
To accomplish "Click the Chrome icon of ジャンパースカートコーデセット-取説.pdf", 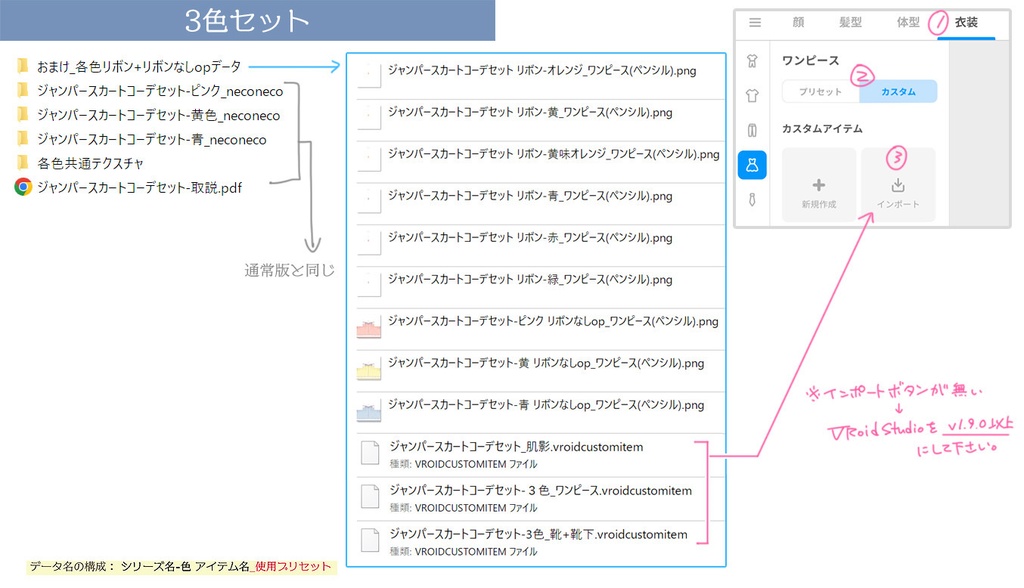I will point(23,187).
